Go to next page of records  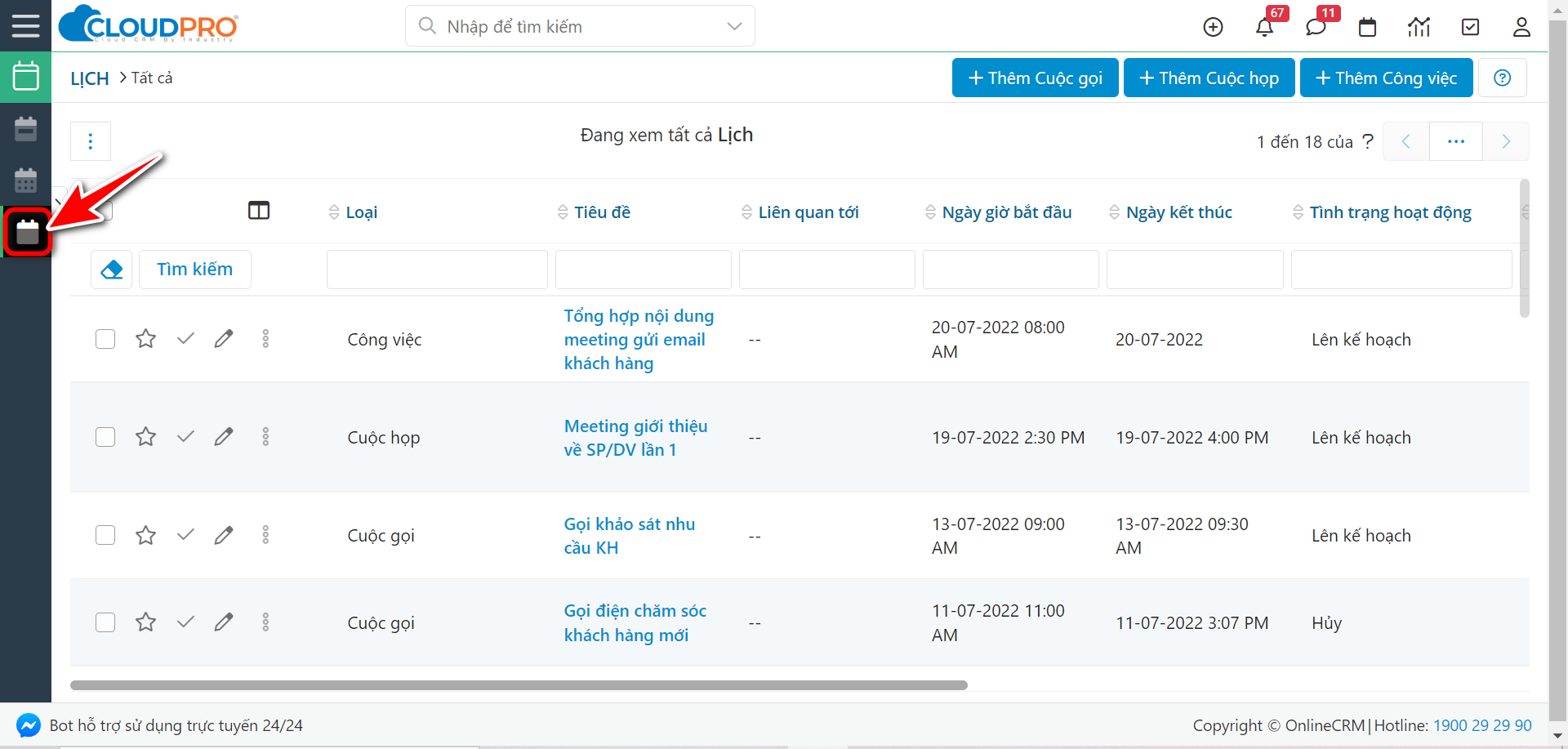pyautogui.click(x=1506, y=141)
